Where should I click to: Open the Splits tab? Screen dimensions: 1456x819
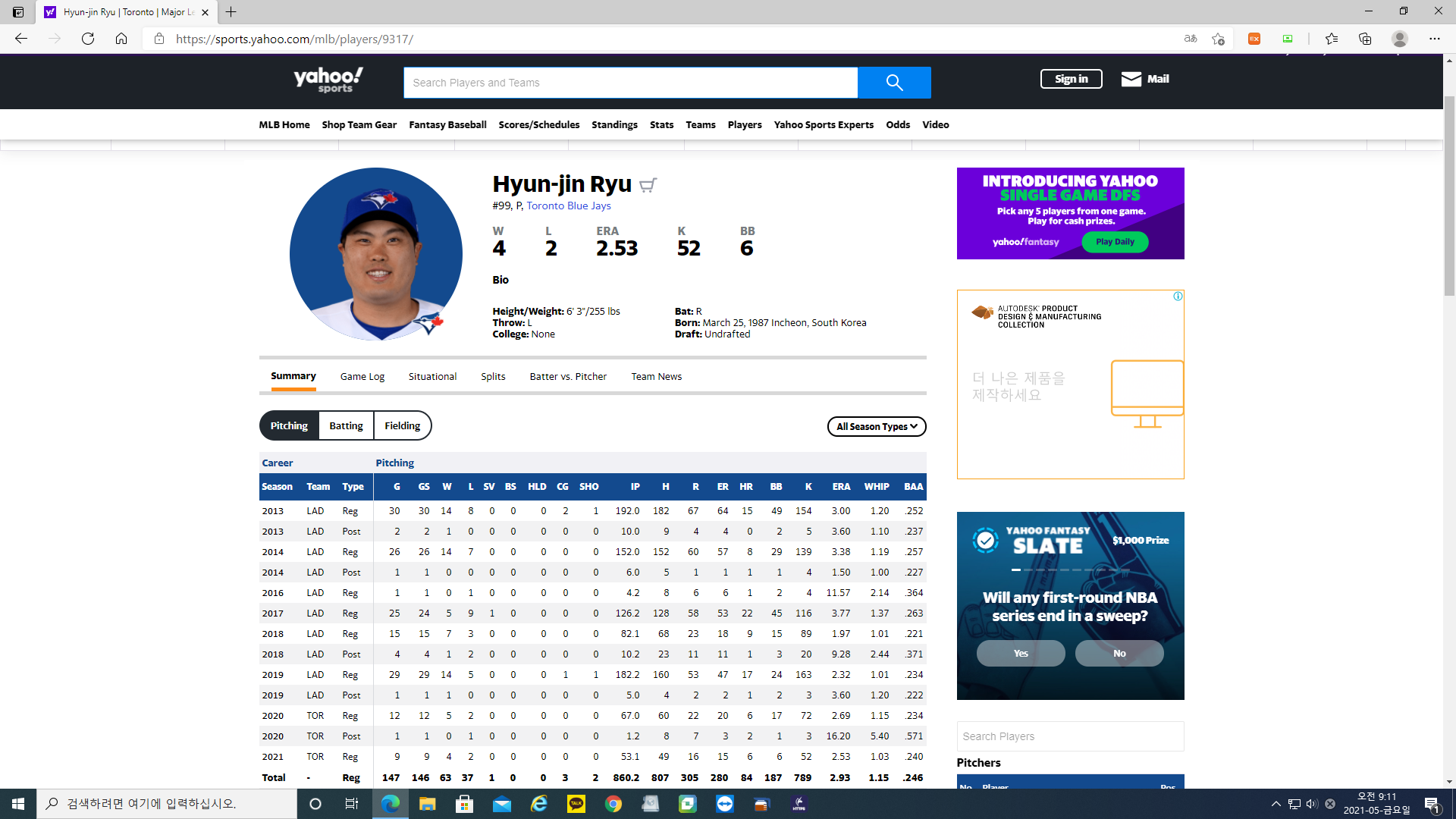pos(493,376)
